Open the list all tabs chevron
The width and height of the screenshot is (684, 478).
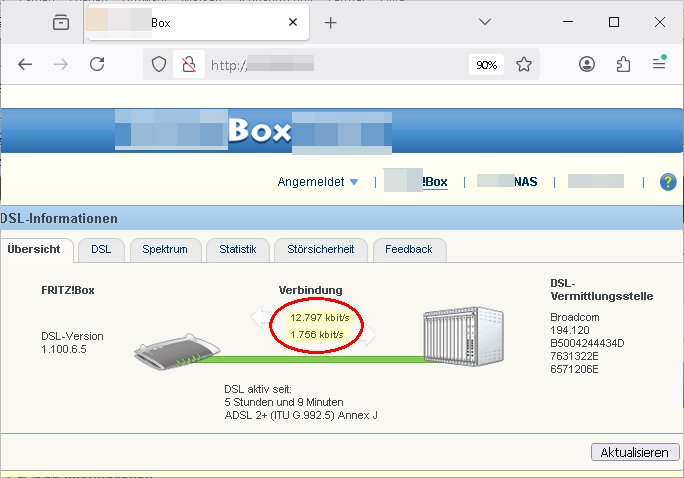pyautogui.click(x=484, y=22)
